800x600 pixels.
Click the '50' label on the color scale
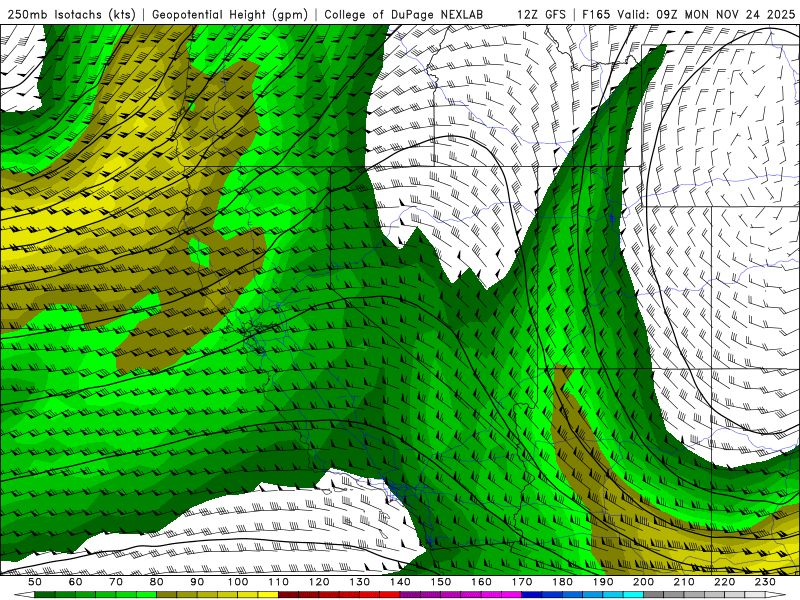(x=35, y=582)
